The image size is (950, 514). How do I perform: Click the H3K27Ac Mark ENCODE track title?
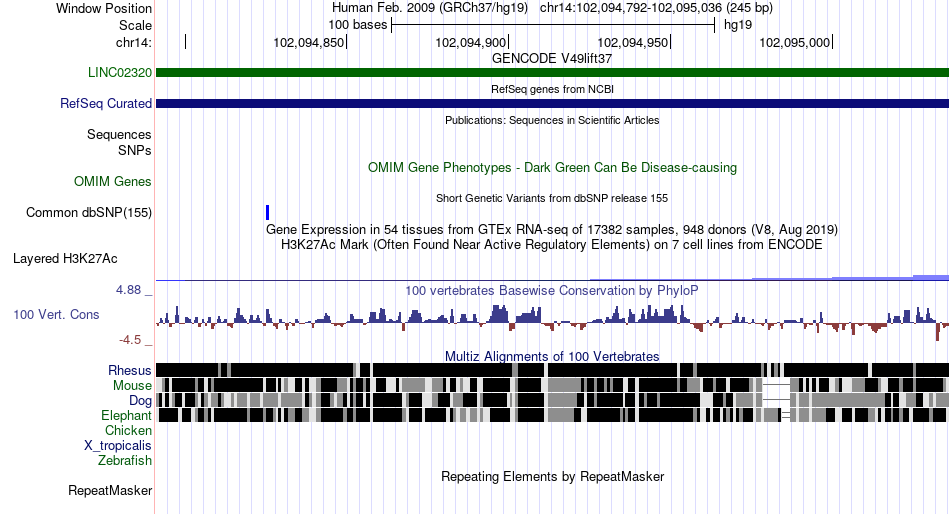point(552,245)
